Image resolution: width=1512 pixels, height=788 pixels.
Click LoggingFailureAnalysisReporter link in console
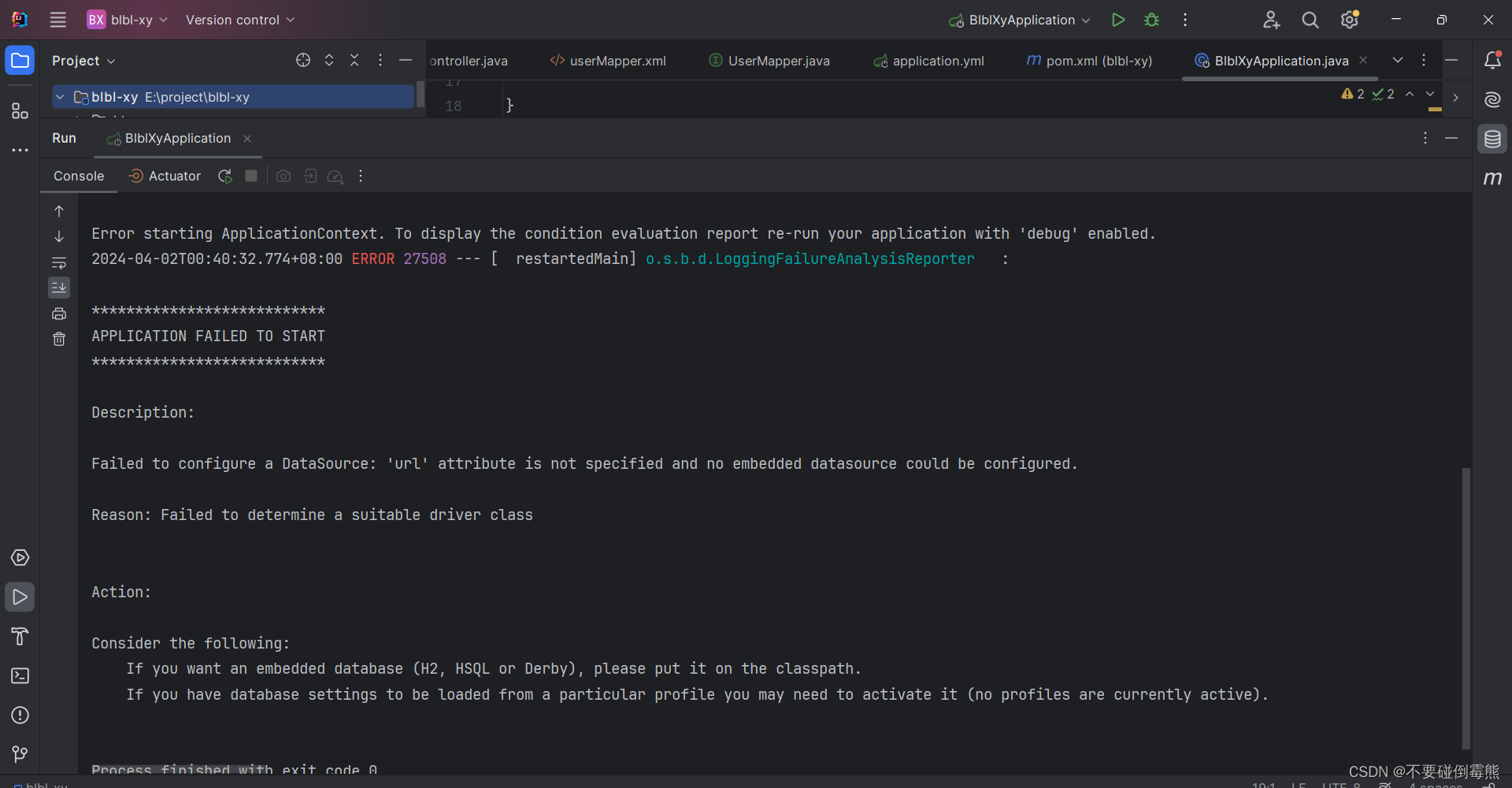coord(810,258)
